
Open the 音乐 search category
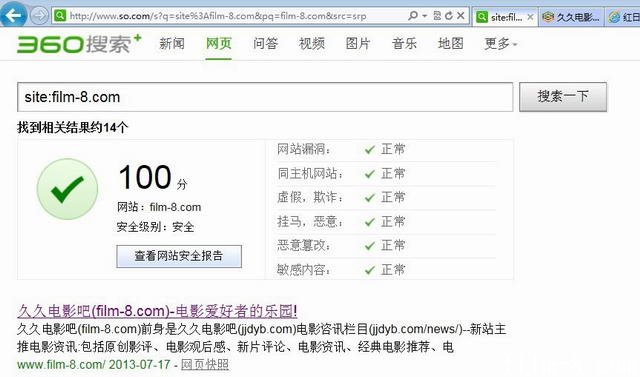tap(404, 43)
